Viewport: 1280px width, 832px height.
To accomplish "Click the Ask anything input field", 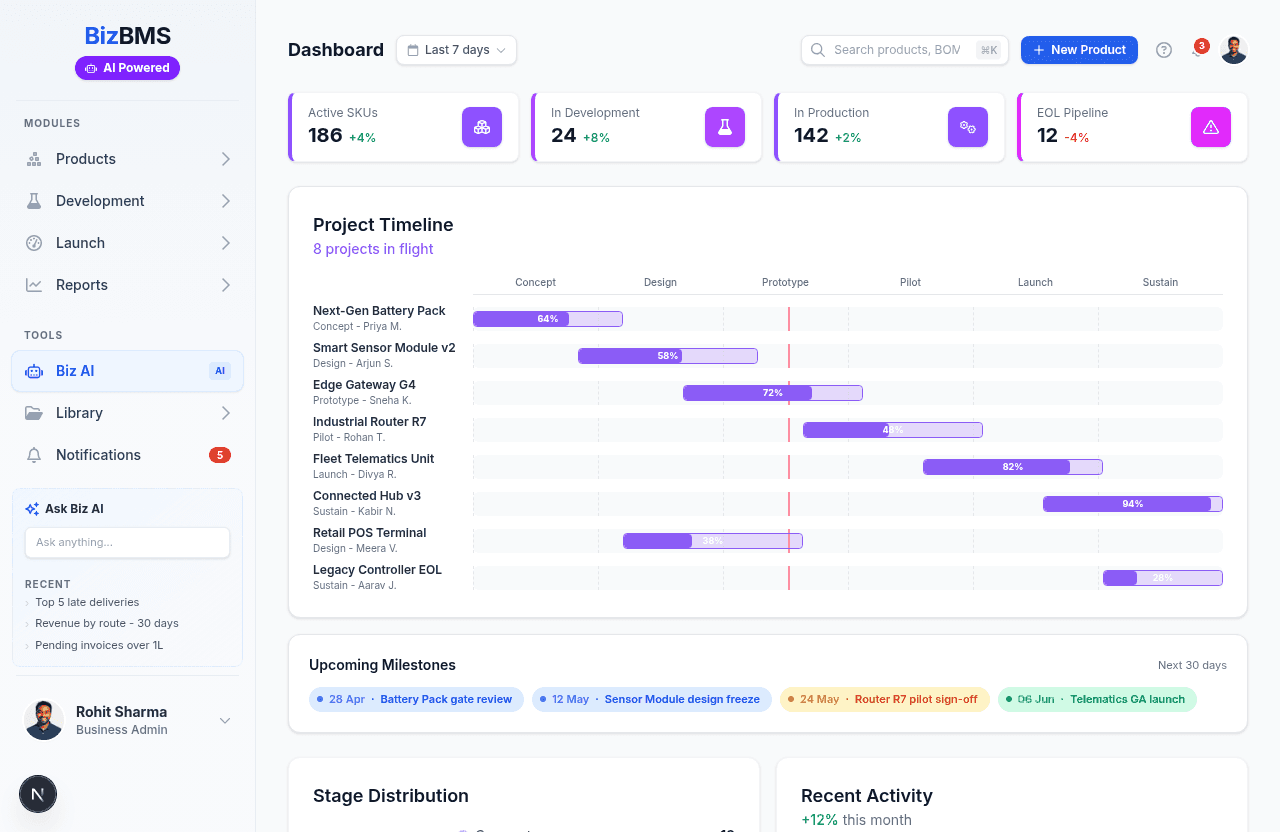I will pyautogui.click(x=127, y=542).
